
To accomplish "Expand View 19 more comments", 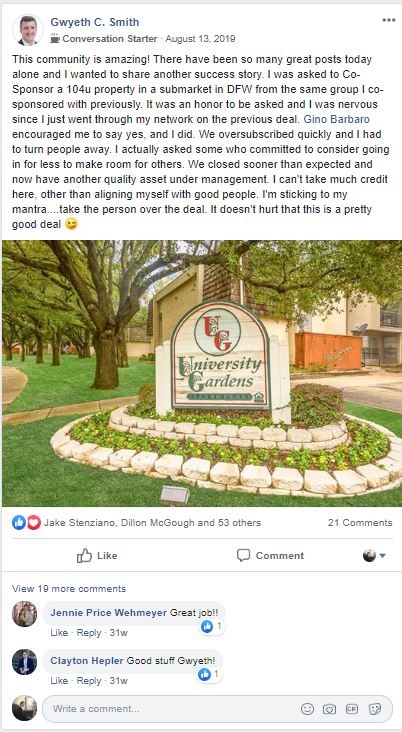I will pos(69,588).
